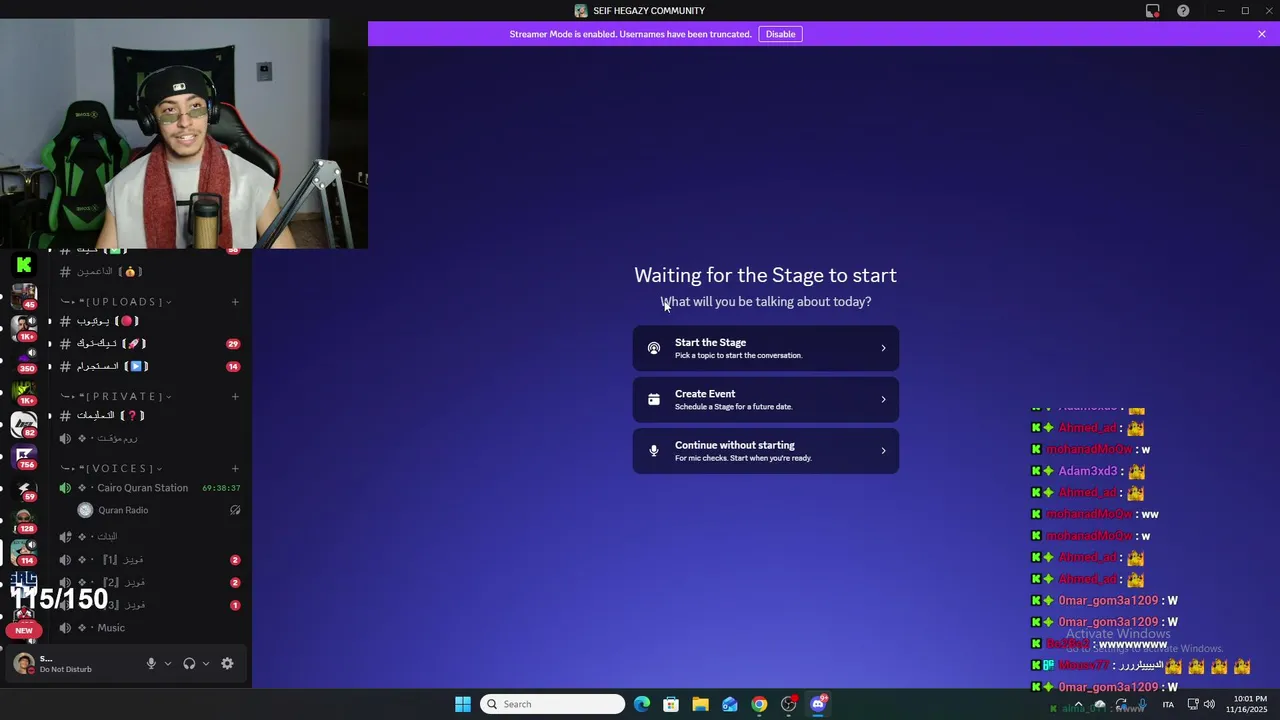Select Create Event option
This screenshot has height=720, width=1280.
pyautogui.click(x=766, y=399)
